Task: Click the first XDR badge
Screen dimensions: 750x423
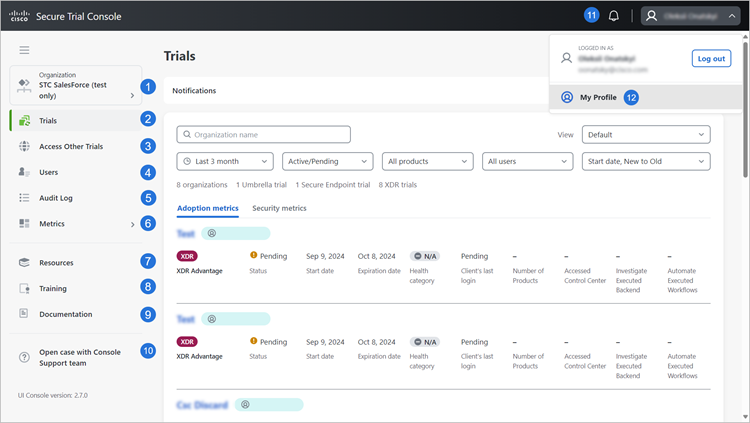Action: (187, 256)
